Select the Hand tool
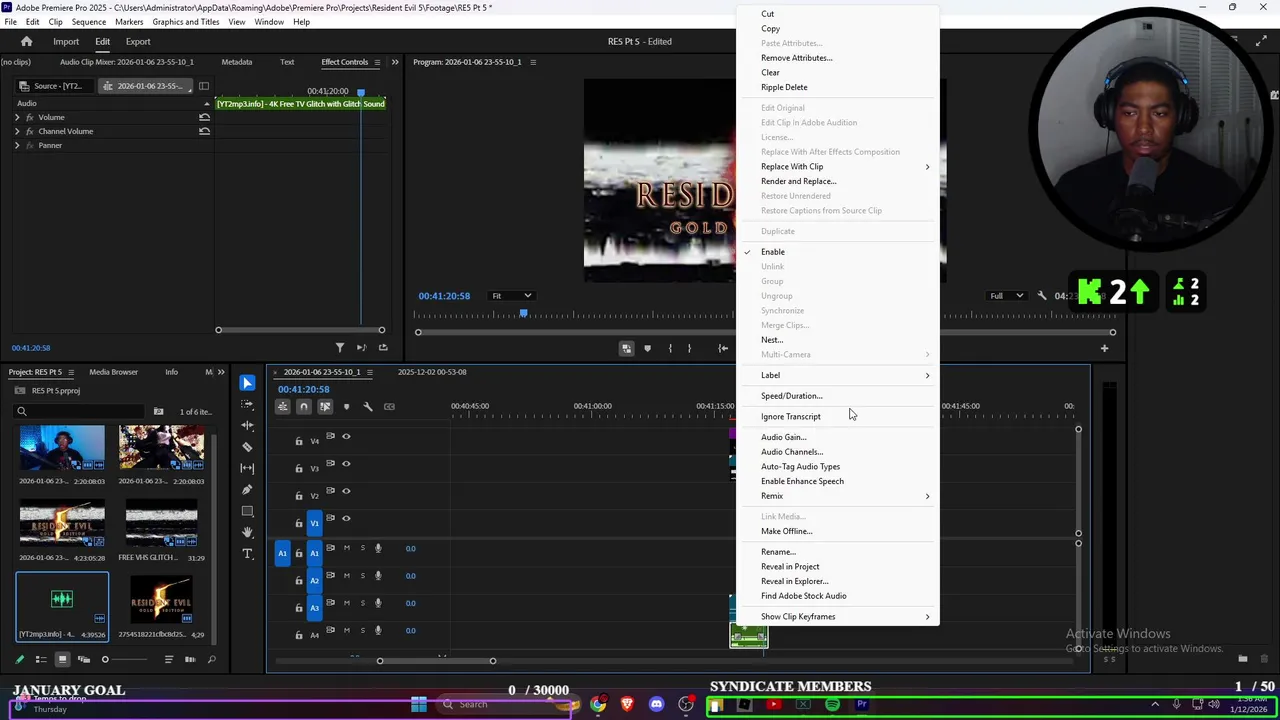 tap(247, 532)
